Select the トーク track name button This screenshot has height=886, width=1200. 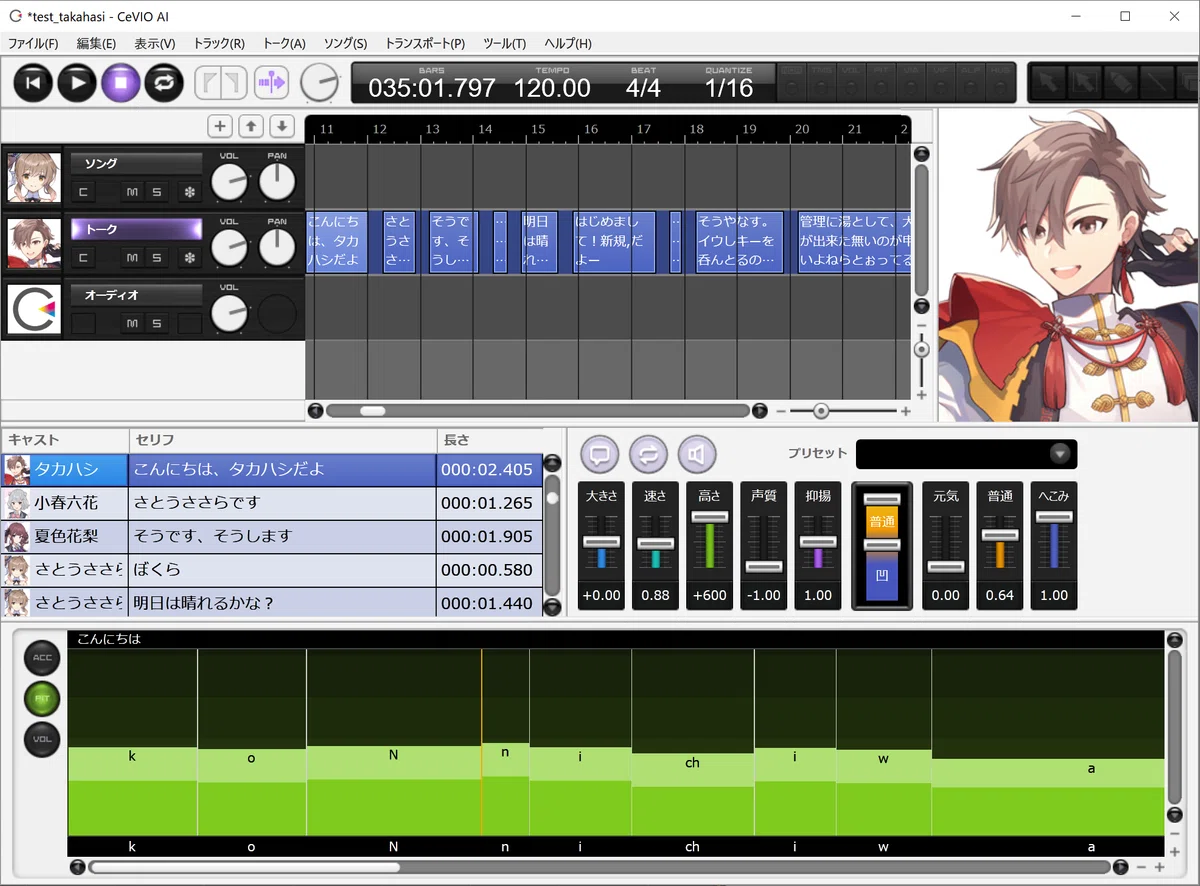tap(137, 229)
